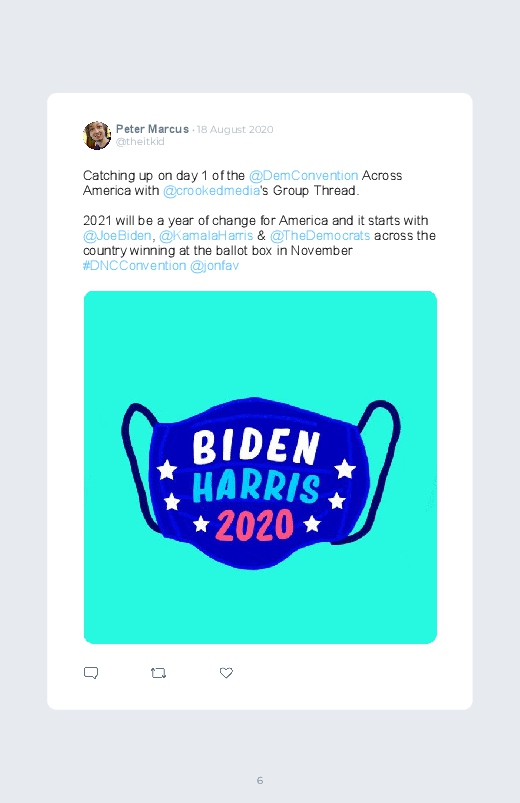Click the reply speech bubble icon

pyautogui.click(x=91, y=673)
